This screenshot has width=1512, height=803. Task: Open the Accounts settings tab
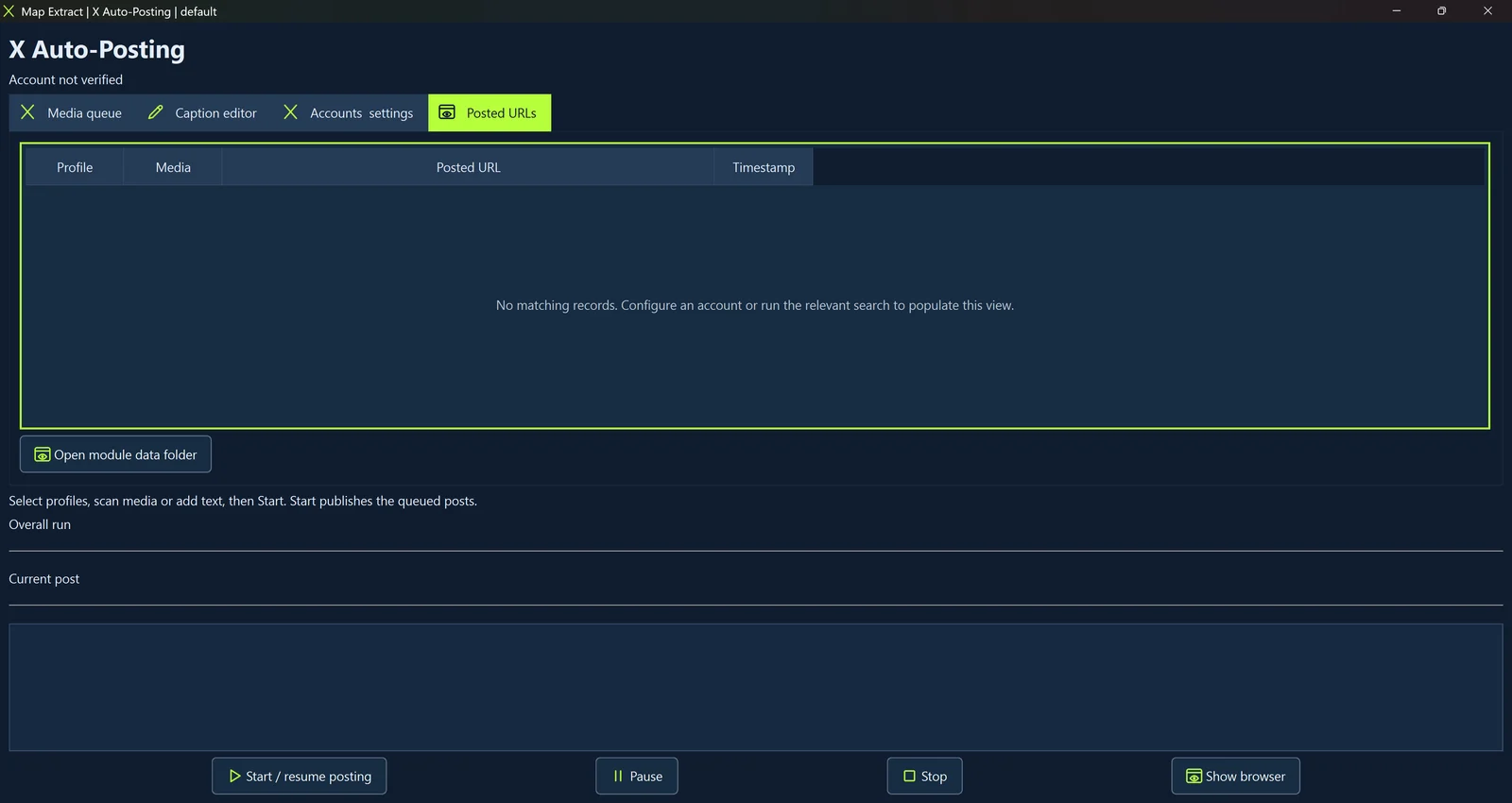point(349,112)
